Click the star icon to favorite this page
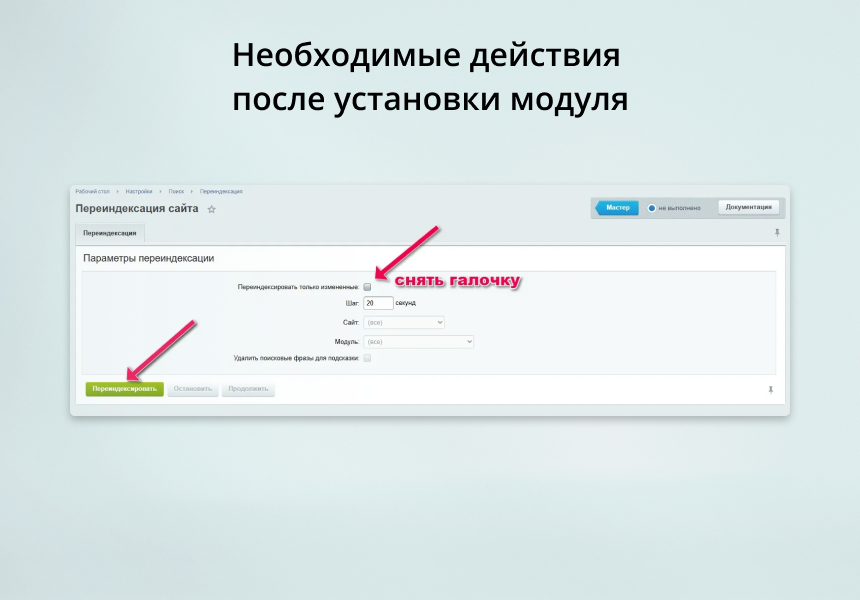Viewport: 860px width, 600px height. tap(210, 209)
